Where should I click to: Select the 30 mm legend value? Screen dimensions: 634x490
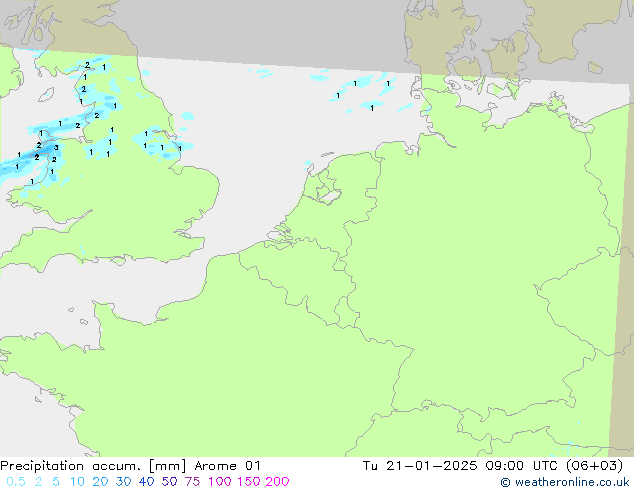[x=123, y=482]
